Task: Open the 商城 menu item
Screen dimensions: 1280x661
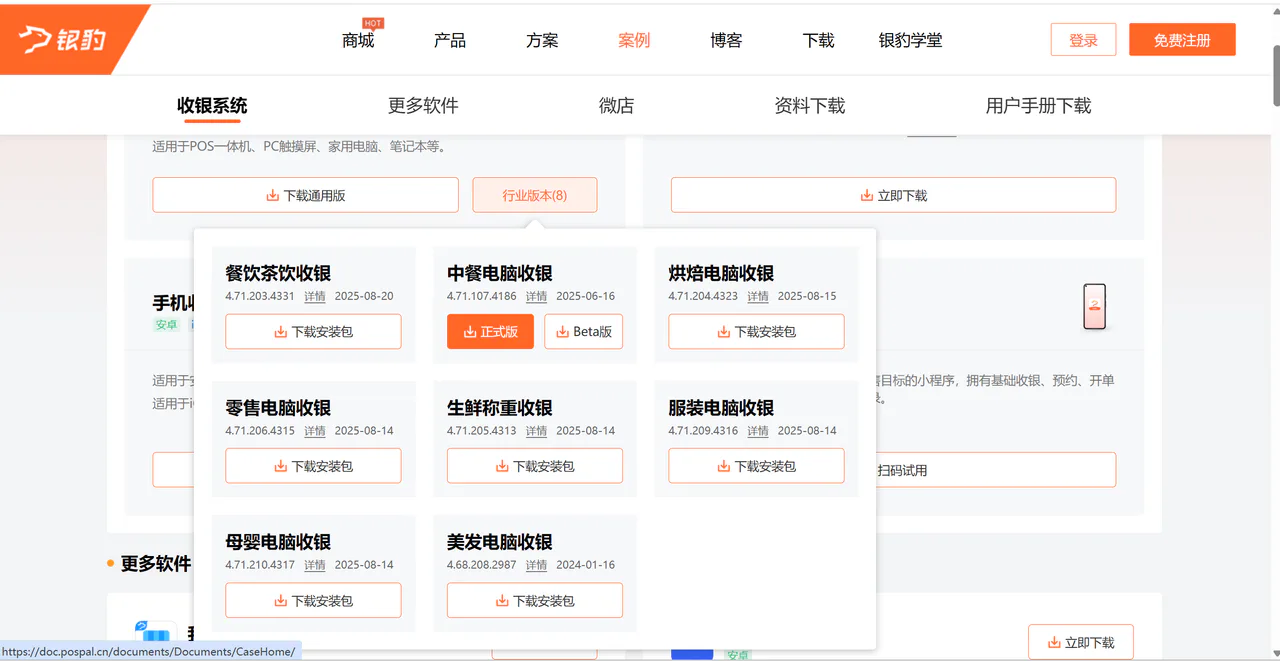Action: pos(358,40)
